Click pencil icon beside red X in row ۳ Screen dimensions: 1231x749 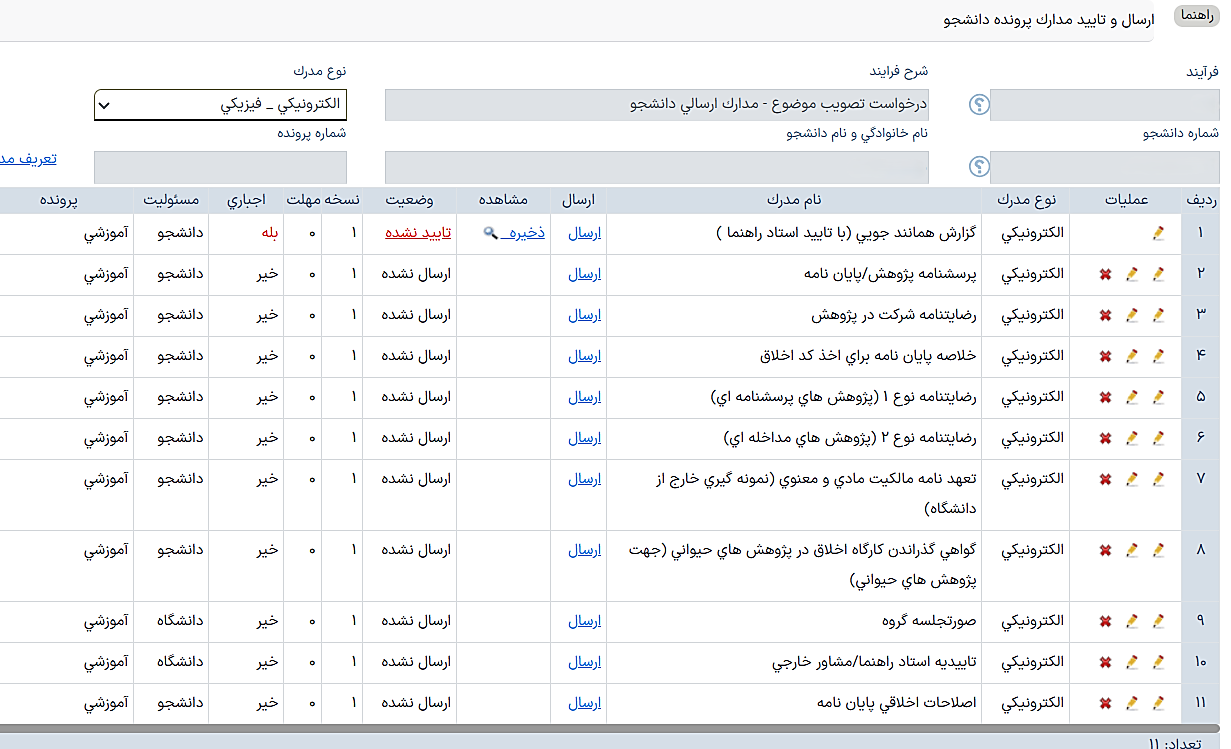click(x=1132, y=315)
